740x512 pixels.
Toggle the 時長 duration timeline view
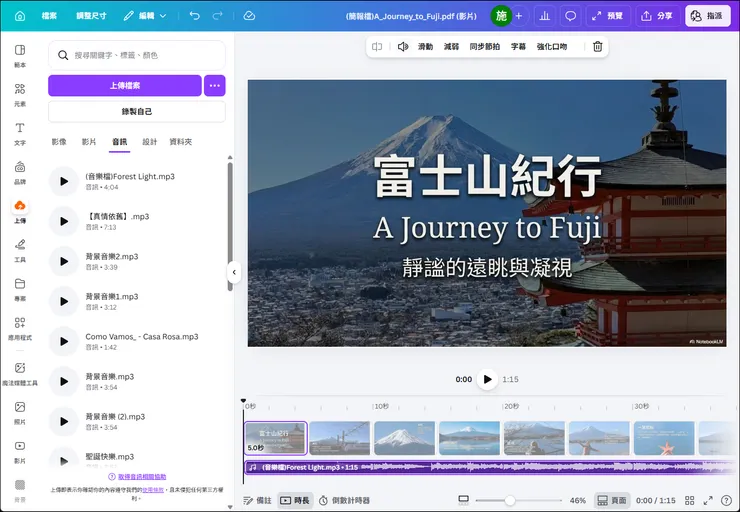(x=295, y=501)
